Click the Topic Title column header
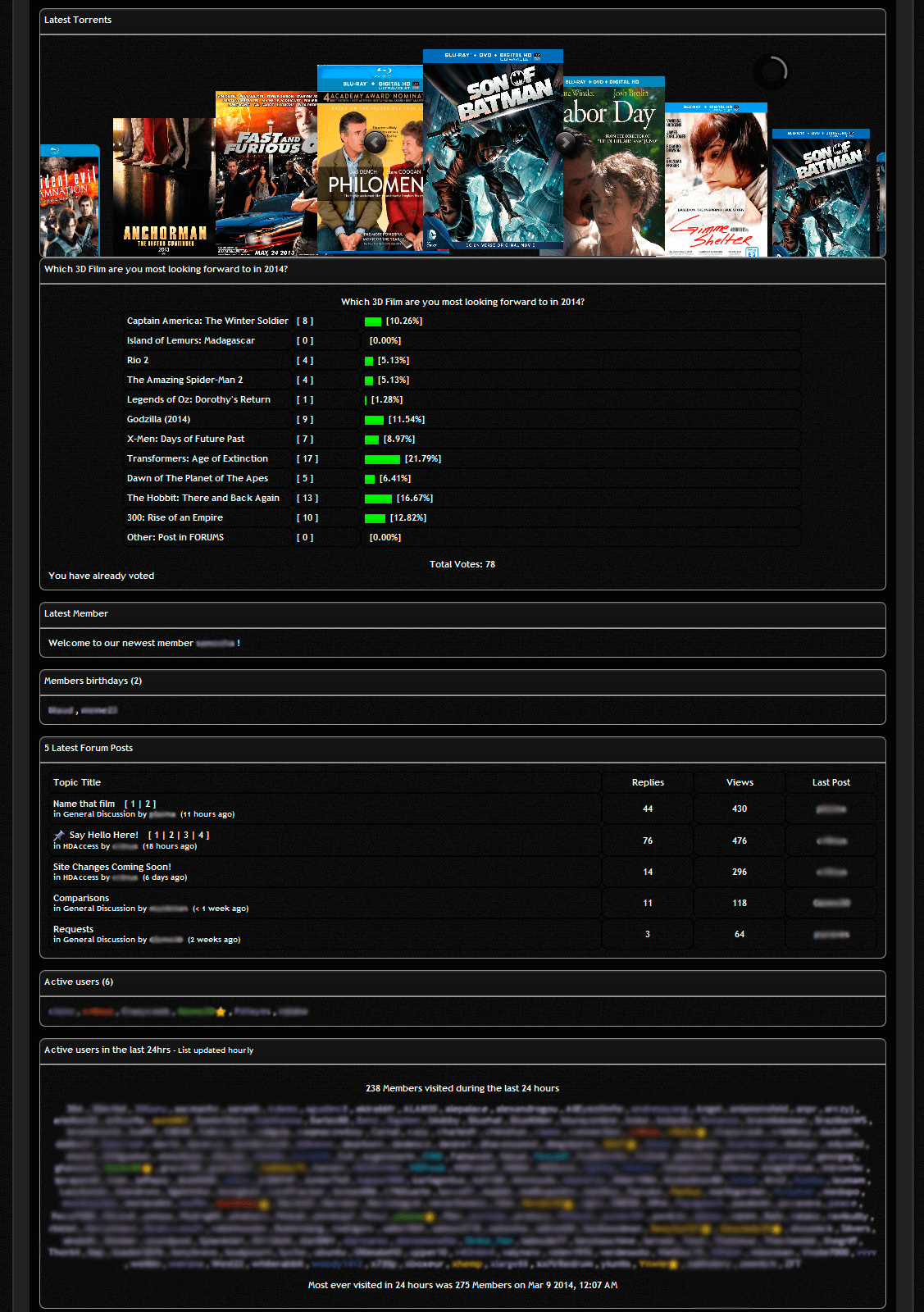This screenshot has height=1312, width=924. [x=77, y=782]
